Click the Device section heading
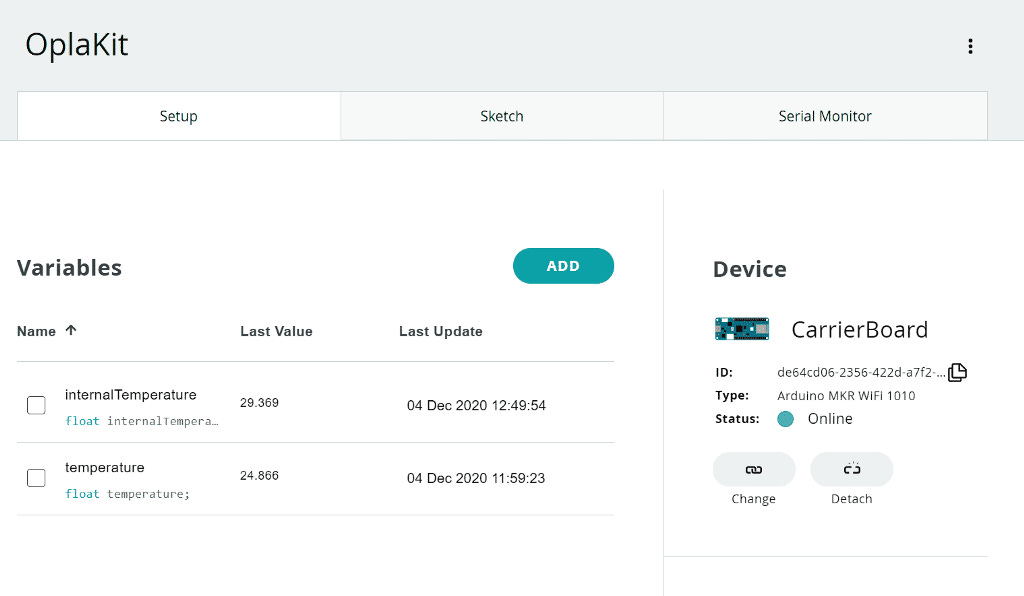Image resolution: width=1024 pixels, height=596 pixels. pyautogui.click(x=750, y=269)
